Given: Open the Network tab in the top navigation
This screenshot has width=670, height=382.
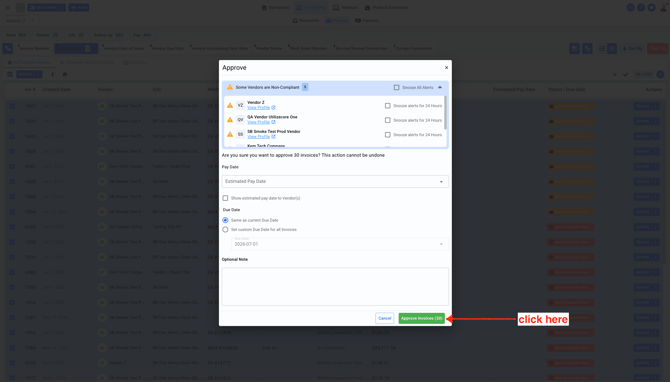Looking at the screenshot, I should tap(345, 8).
